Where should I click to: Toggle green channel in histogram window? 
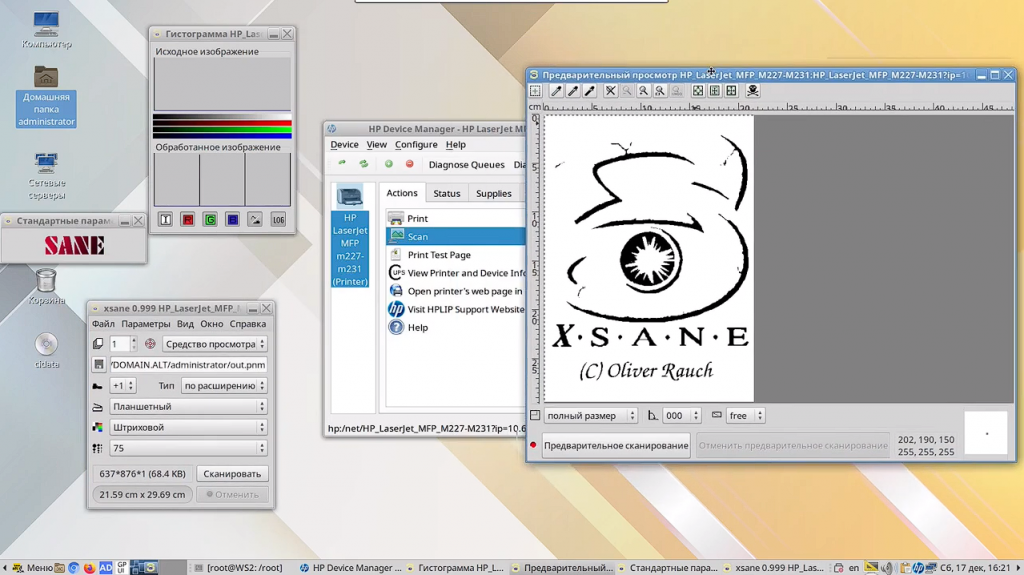tap(210, 220)
